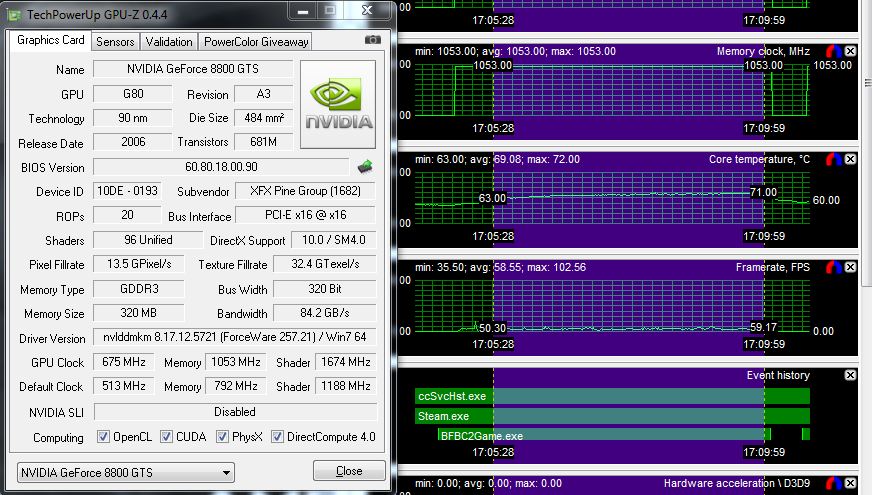
Task: Click the Name field NVIDIA GeForce 8800 GTS
Action: 193,69
